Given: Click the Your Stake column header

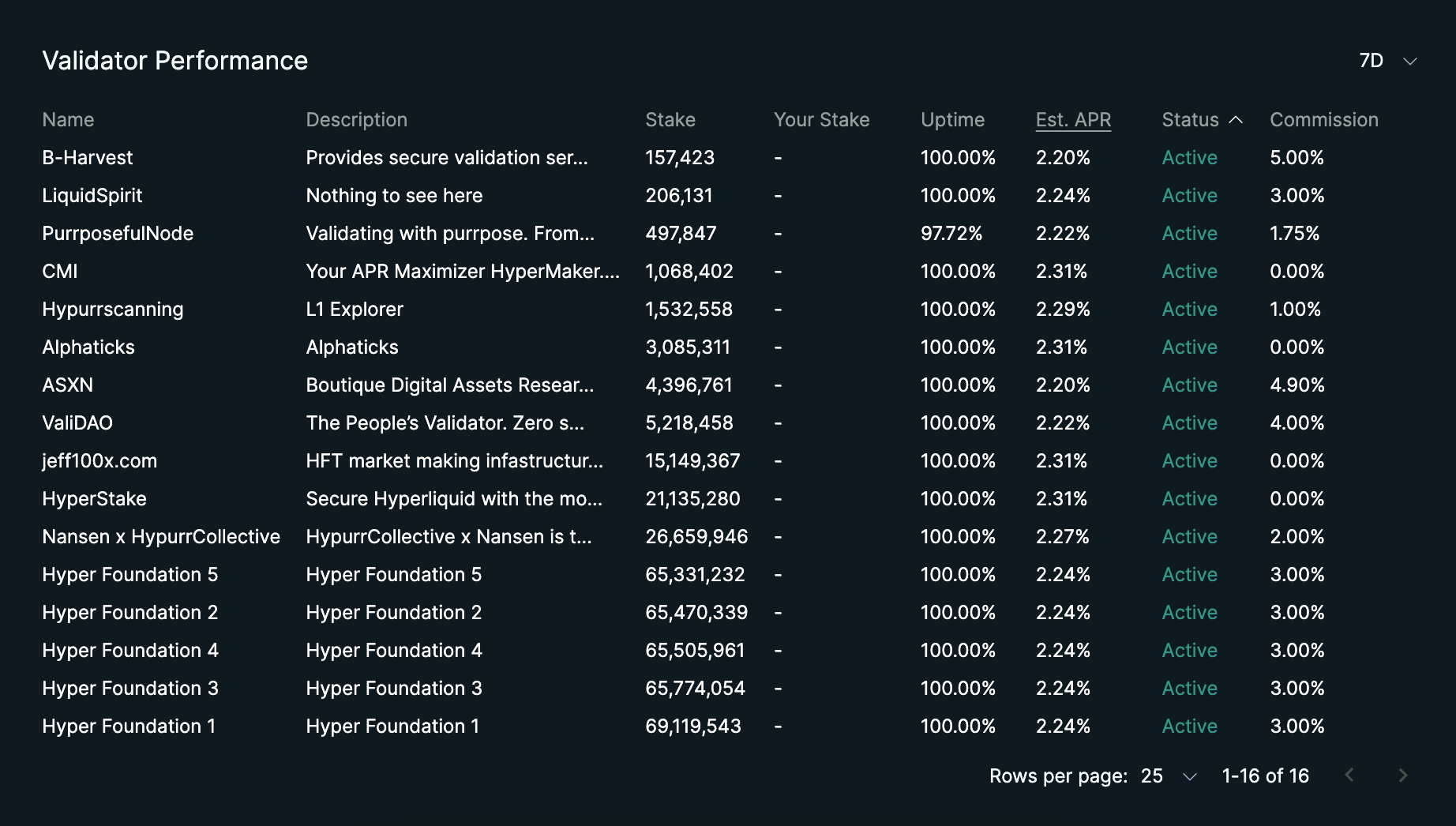Looking at the screenshot, I should click(x=821, y=120).
